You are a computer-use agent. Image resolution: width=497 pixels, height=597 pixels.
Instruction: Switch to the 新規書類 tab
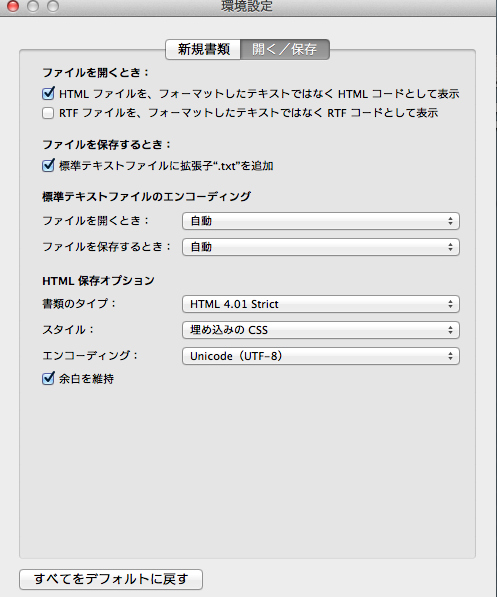[x=203, y=49]
